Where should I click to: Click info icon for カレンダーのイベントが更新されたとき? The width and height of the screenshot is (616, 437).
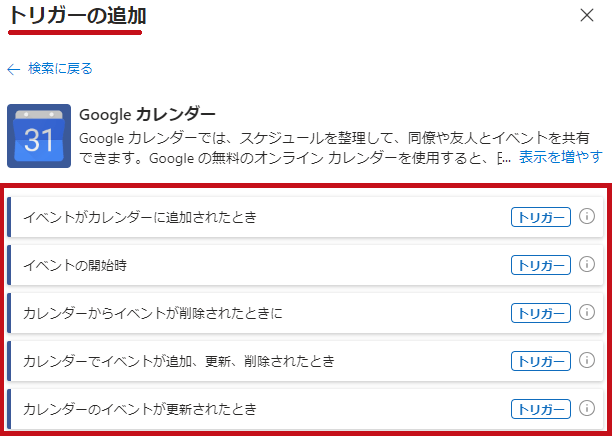coord(587,408)
